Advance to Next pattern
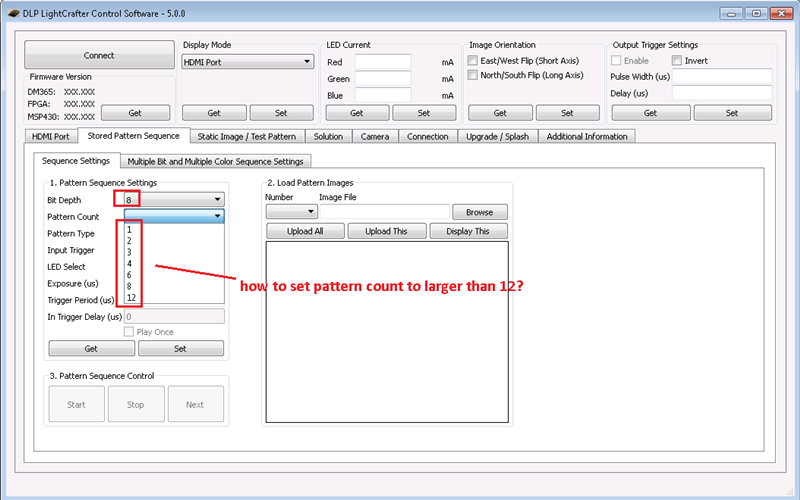Viewport: 800px width, 500px height. (x=195, y=404)
